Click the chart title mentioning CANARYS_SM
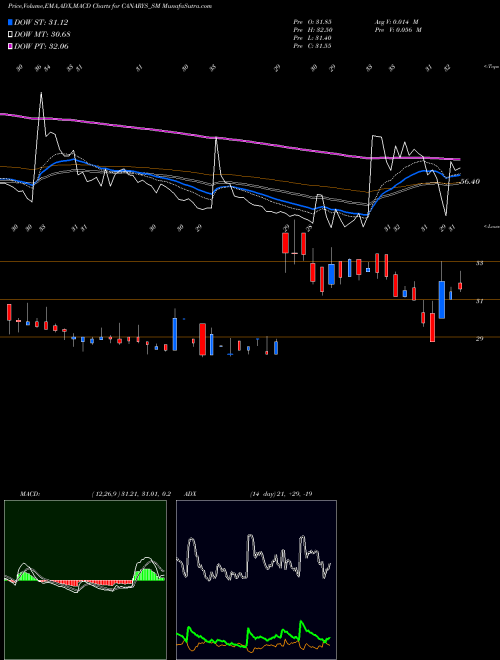500x660 pixels. (110, 6)
